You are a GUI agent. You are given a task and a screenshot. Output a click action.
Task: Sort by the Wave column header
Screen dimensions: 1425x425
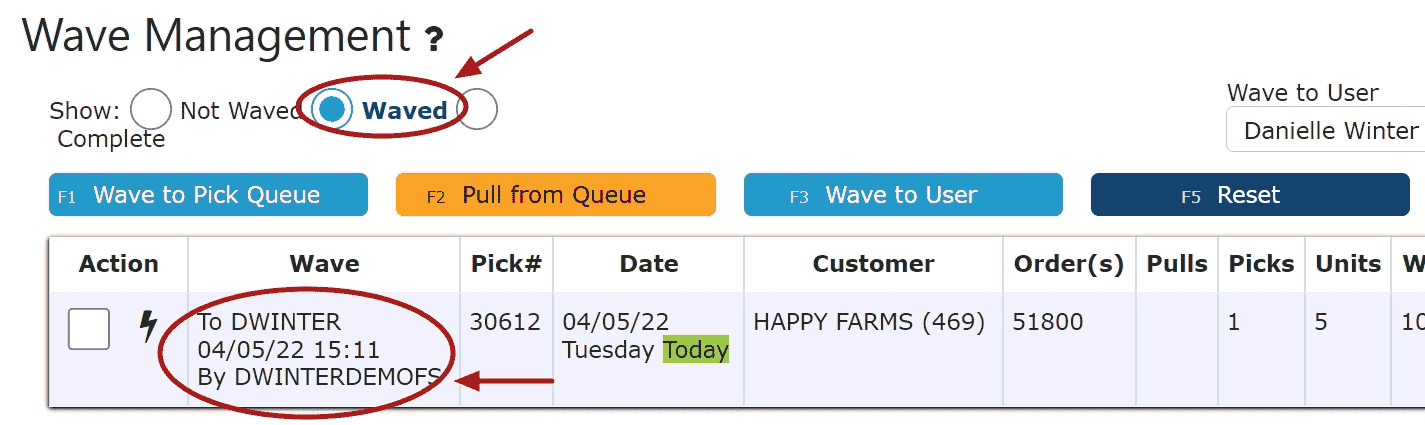coord(324,264)
